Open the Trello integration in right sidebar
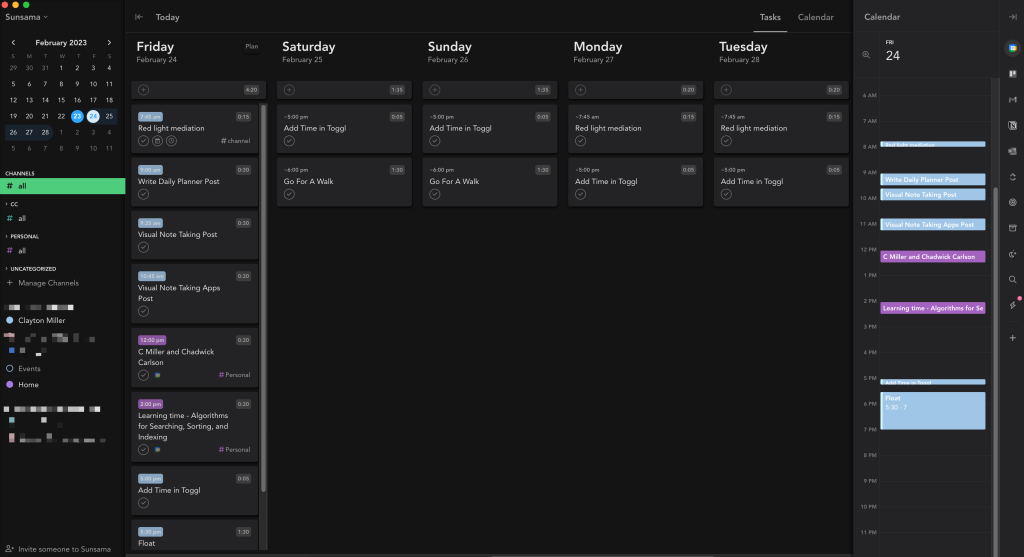The width and height of the screenshot is (1024, 557). point(1012,73)
